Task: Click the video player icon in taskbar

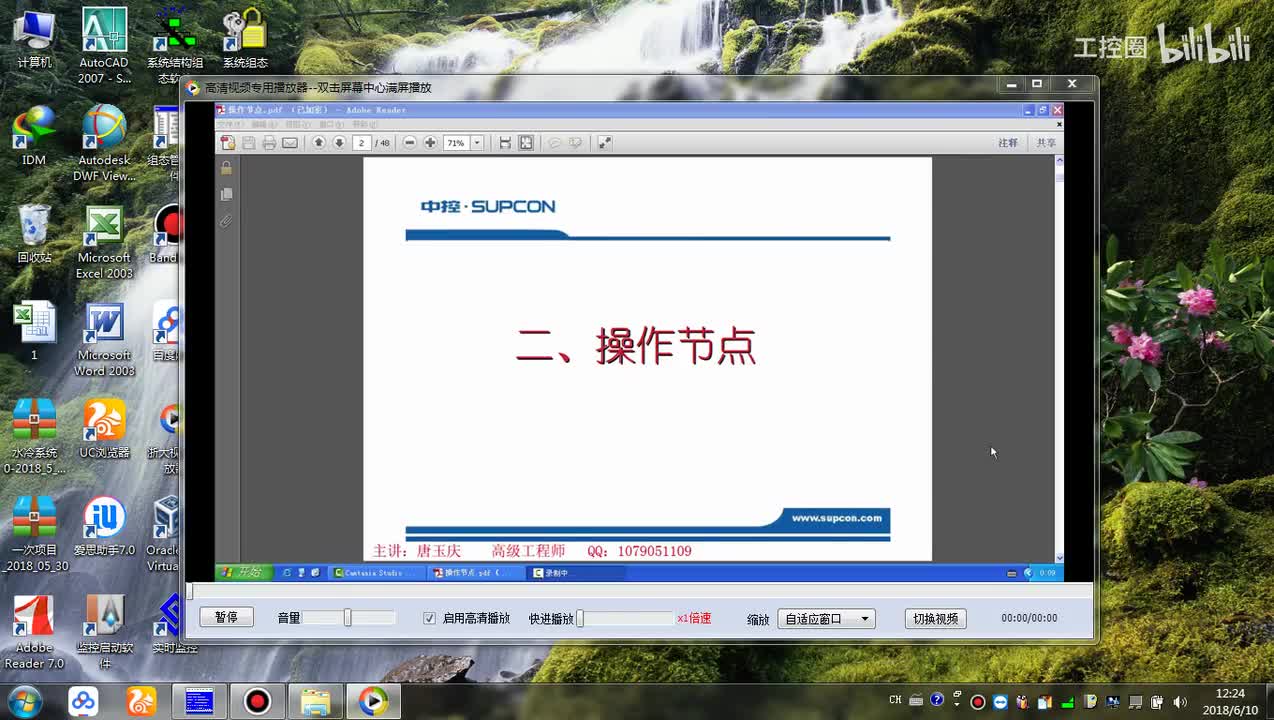Action: pos(373,701)
